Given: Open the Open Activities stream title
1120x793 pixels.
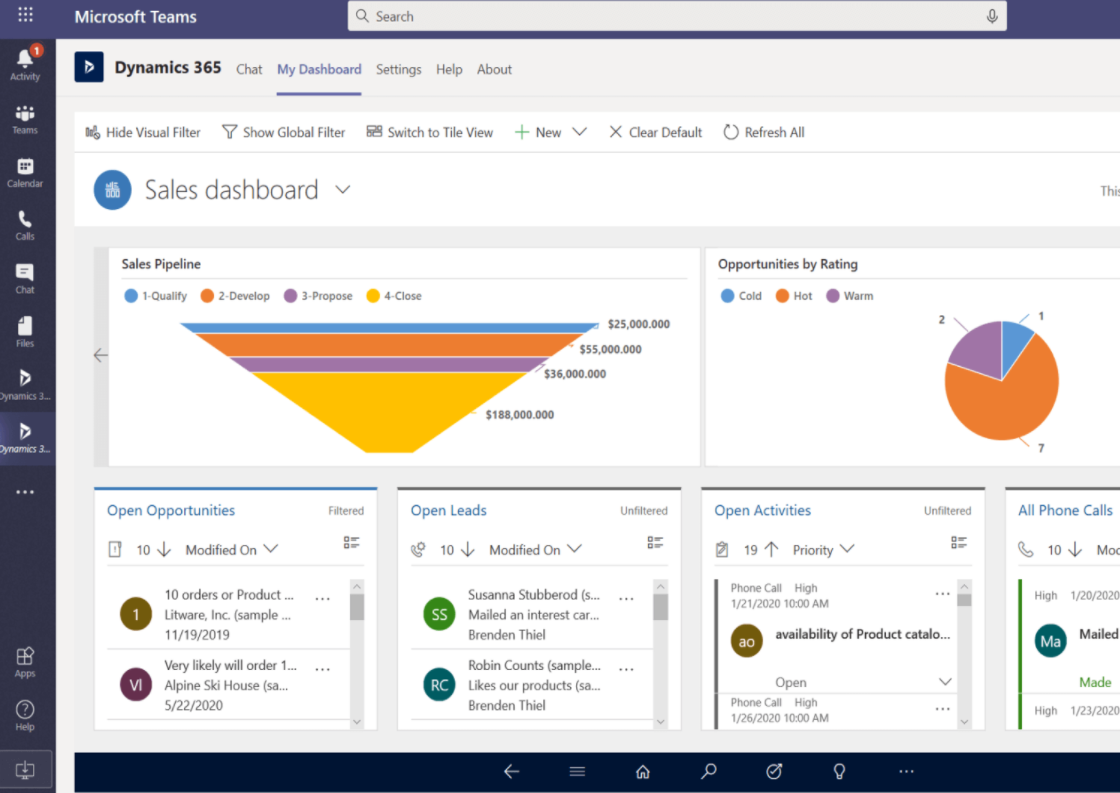Looking at the screenshot, I should pyautogui.click(x=763, y=510).
